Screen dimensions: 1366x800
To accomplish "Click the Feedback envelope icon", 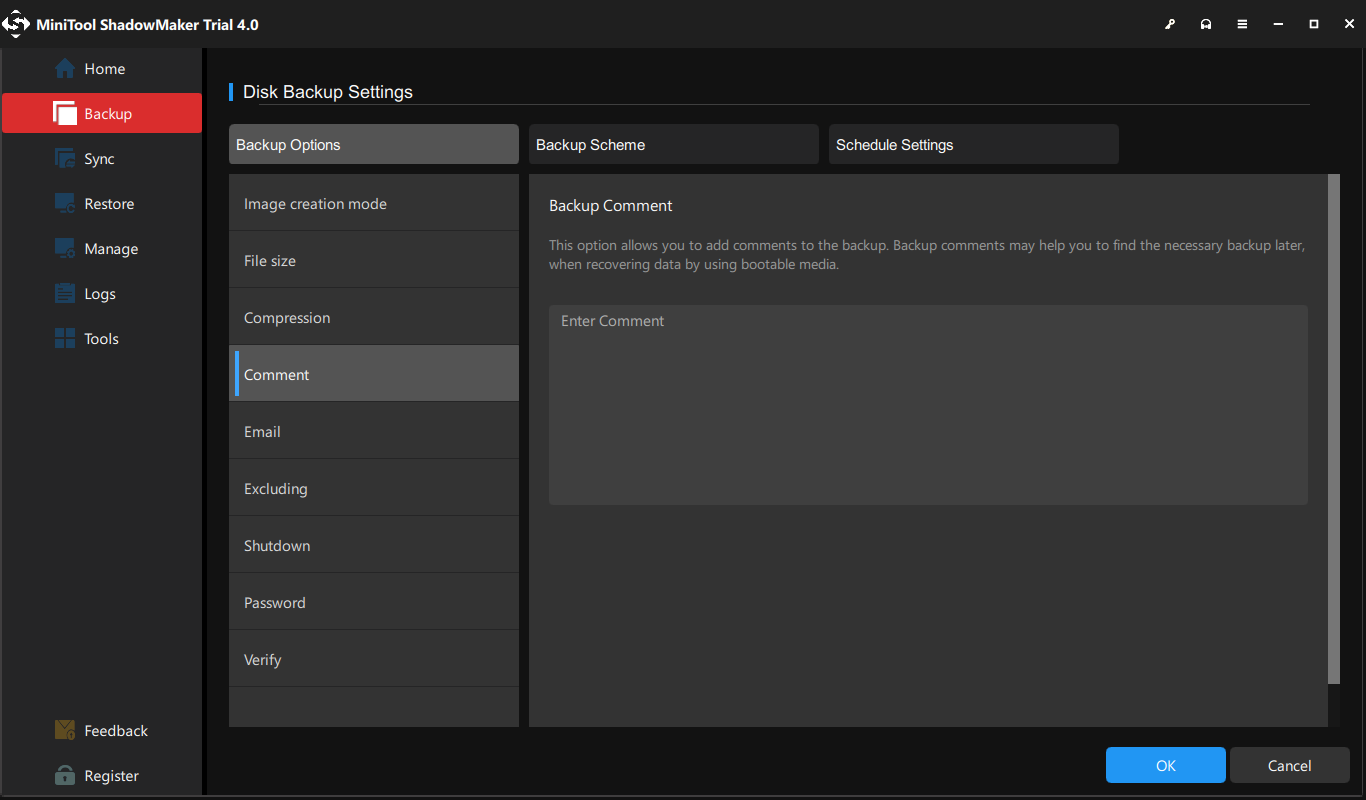I will pyautogui.click(x=65, y=730).
